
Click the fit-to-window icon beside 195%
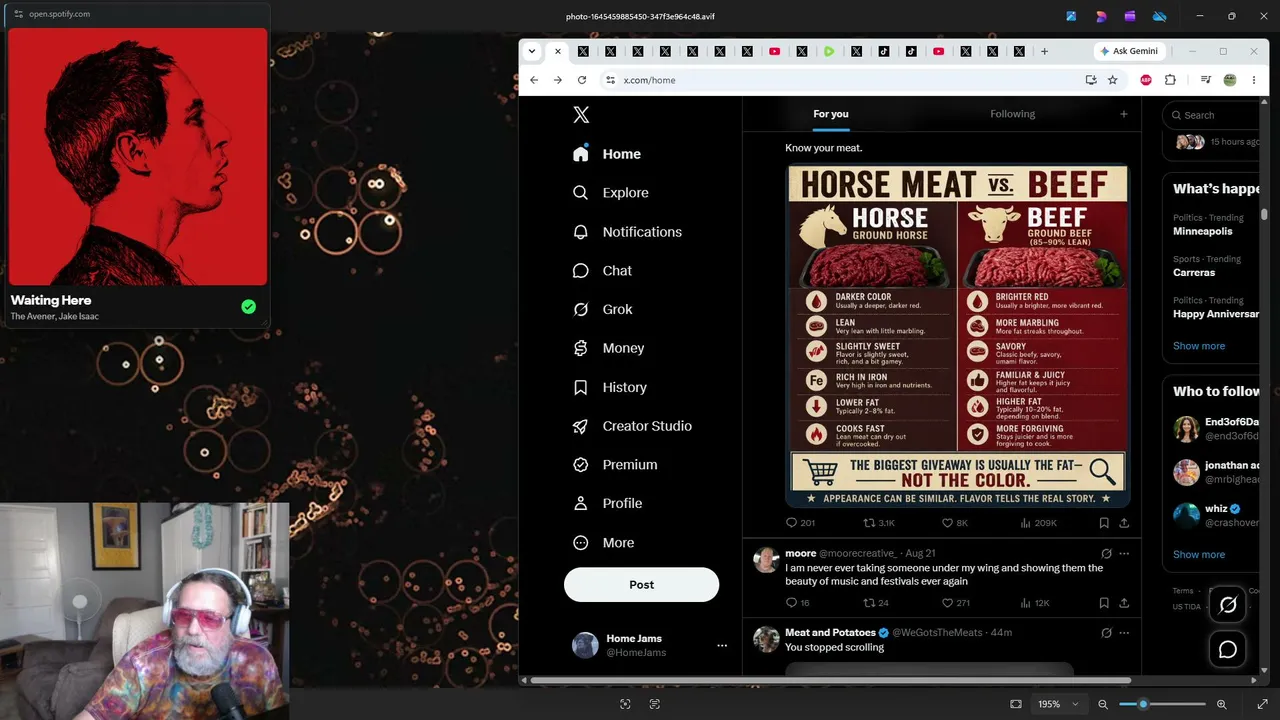(1016, 704)
